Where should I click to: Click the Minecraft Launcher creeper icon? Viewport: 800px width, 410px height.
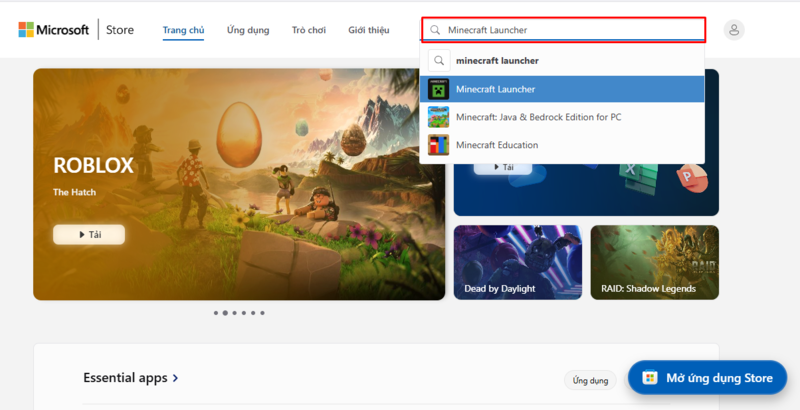pyautogui.click(x=438, y=89)
